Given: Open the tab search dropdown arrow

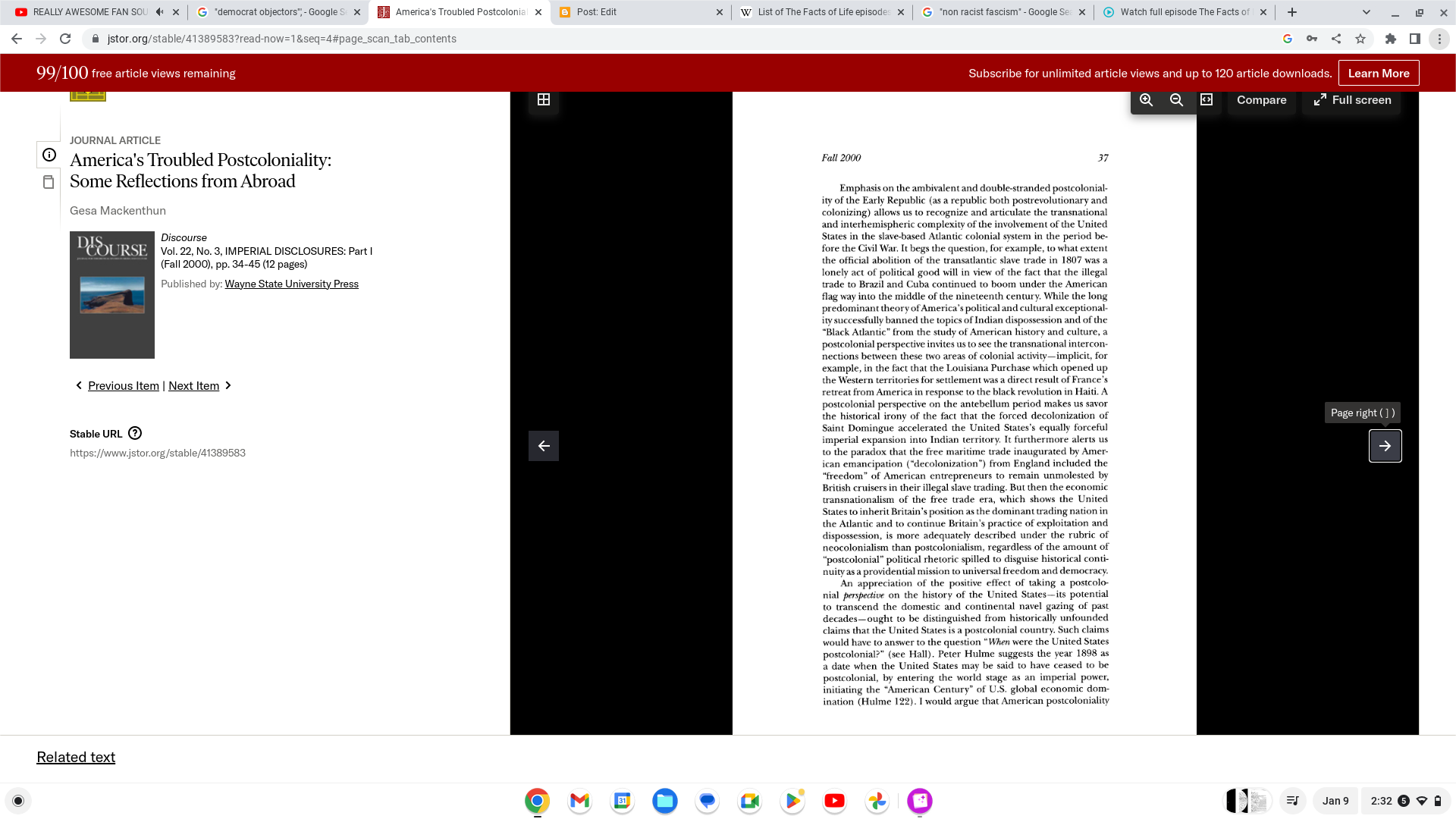Looking at the screenshot, I should tap(1367, 12).
